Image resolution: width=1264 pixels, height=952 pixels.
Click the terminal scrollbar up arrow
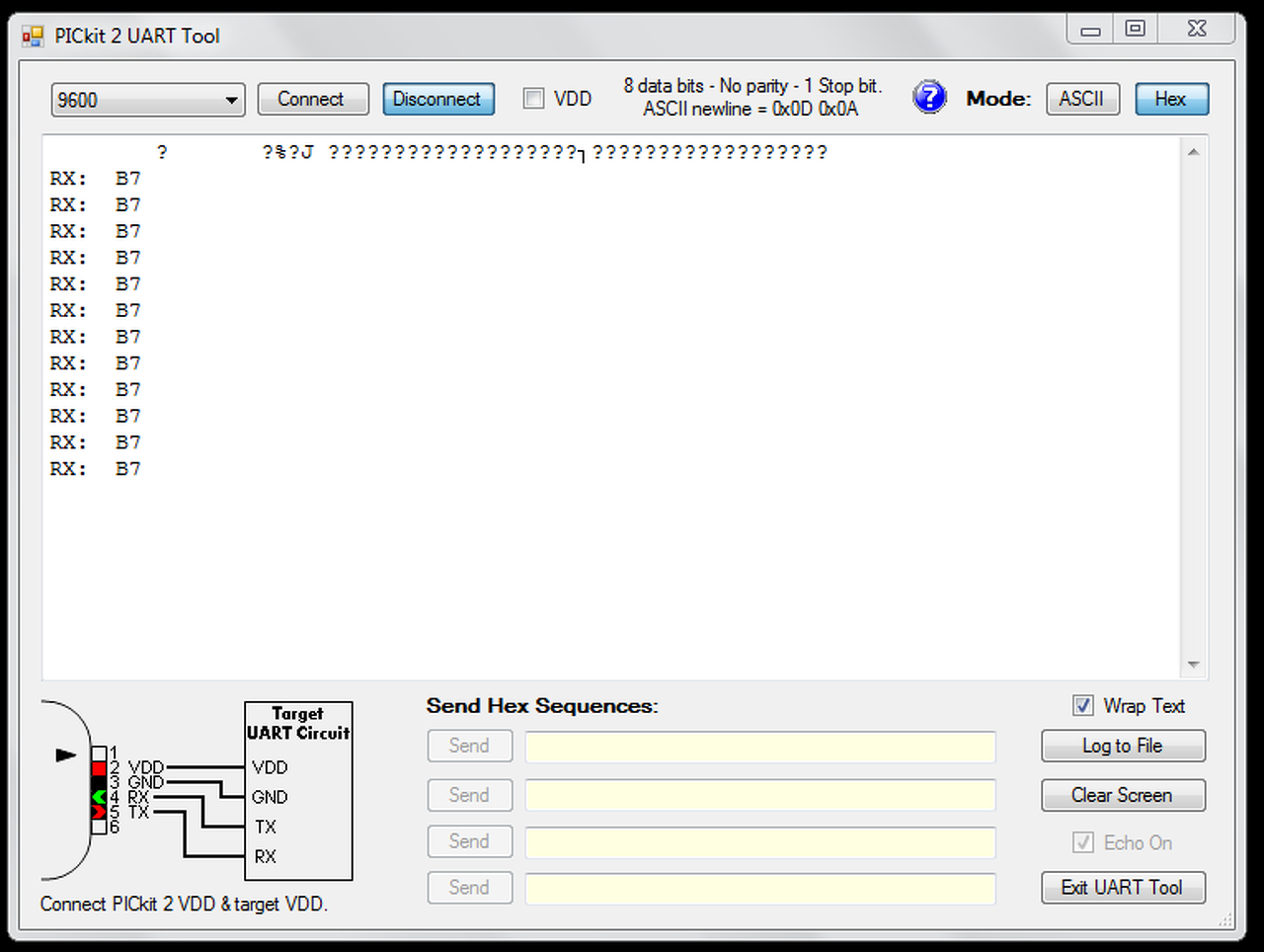coord(1194,152)
